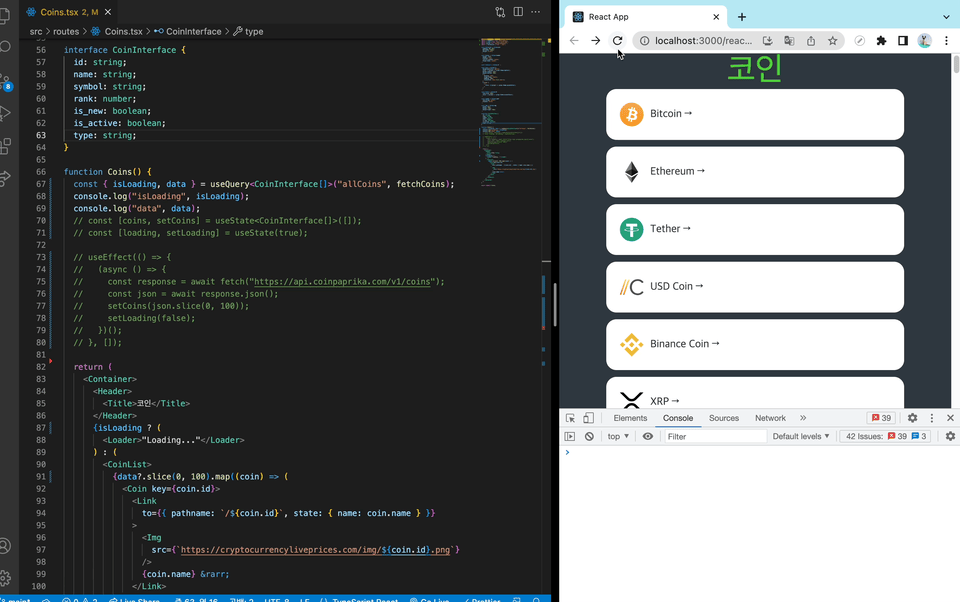Expand more DevTools tabs chevron
The image size is (960, 602).
coord(803,418)
